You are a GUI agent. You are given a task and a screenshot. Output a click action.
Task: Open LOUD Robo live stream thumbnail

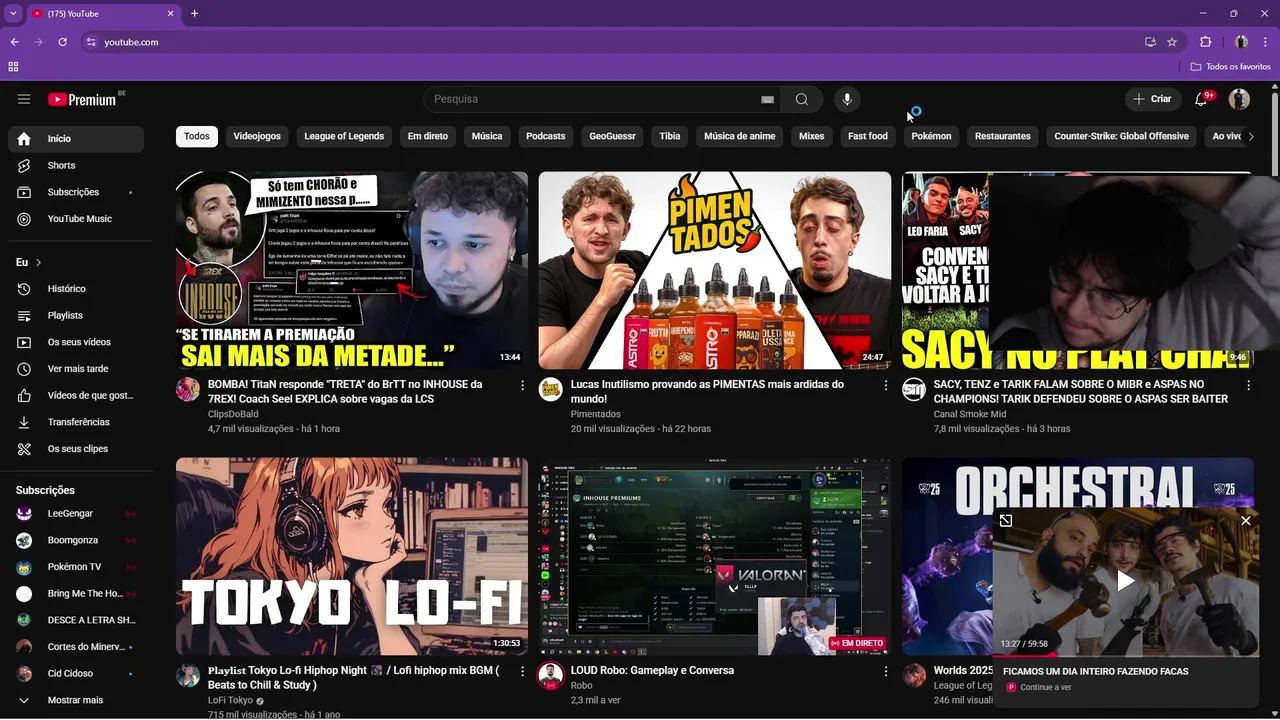[x=715, y=556]
